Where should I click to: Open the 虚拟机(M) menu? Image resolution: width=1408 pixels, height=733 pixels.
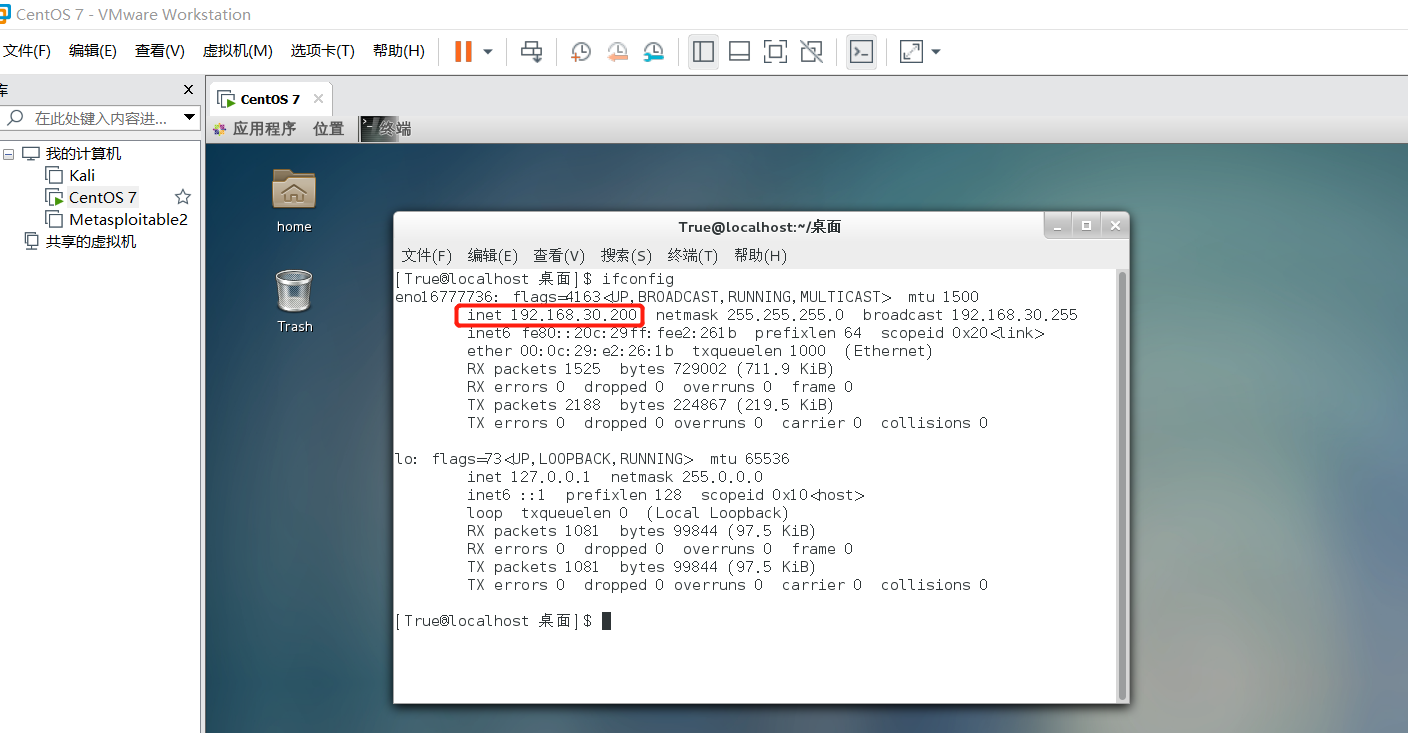pos(237,51)
